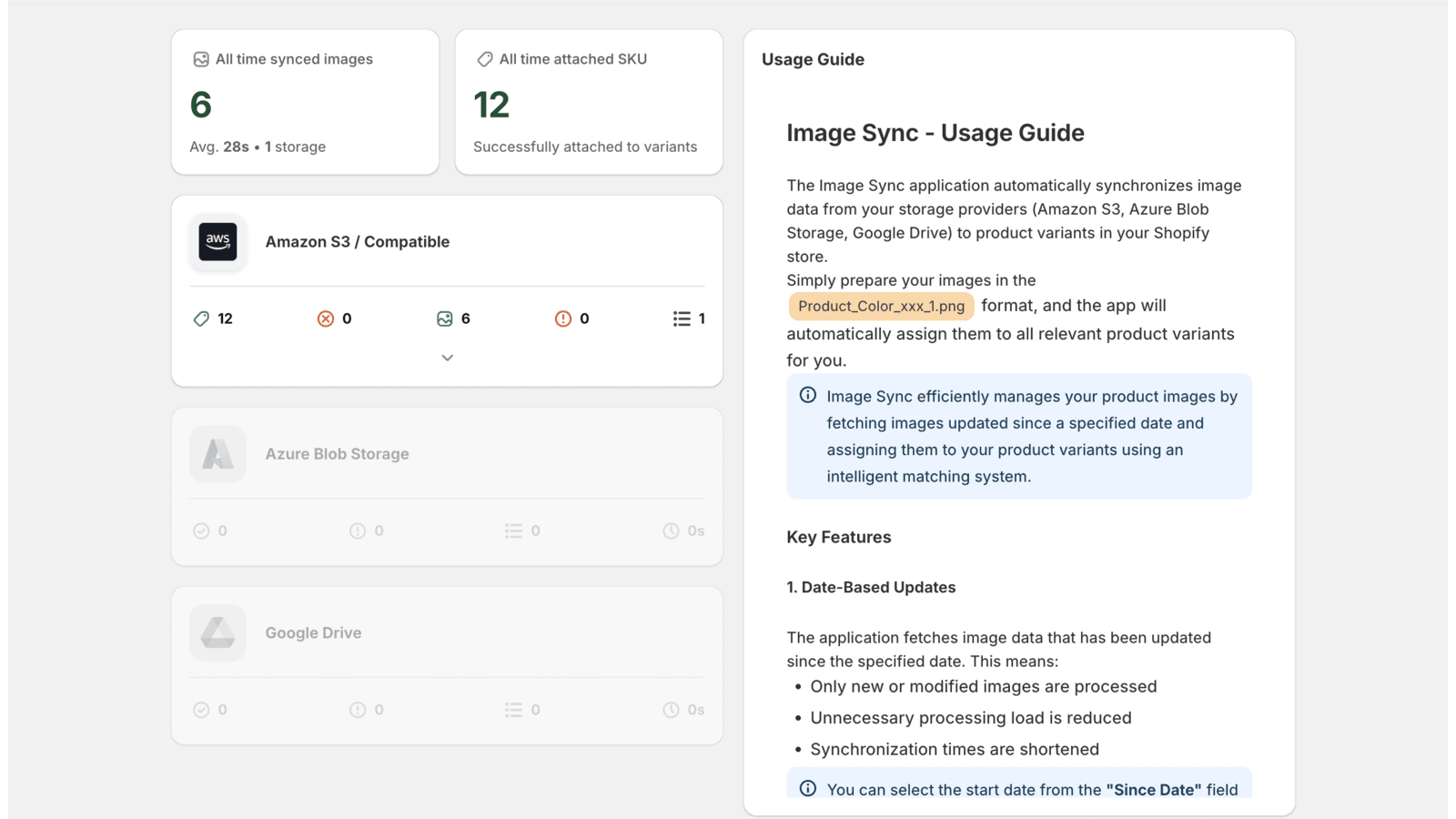Click the image icon beside All time synced images
Viewport: 1456px width, 819px height.
[x=201, y=59]
